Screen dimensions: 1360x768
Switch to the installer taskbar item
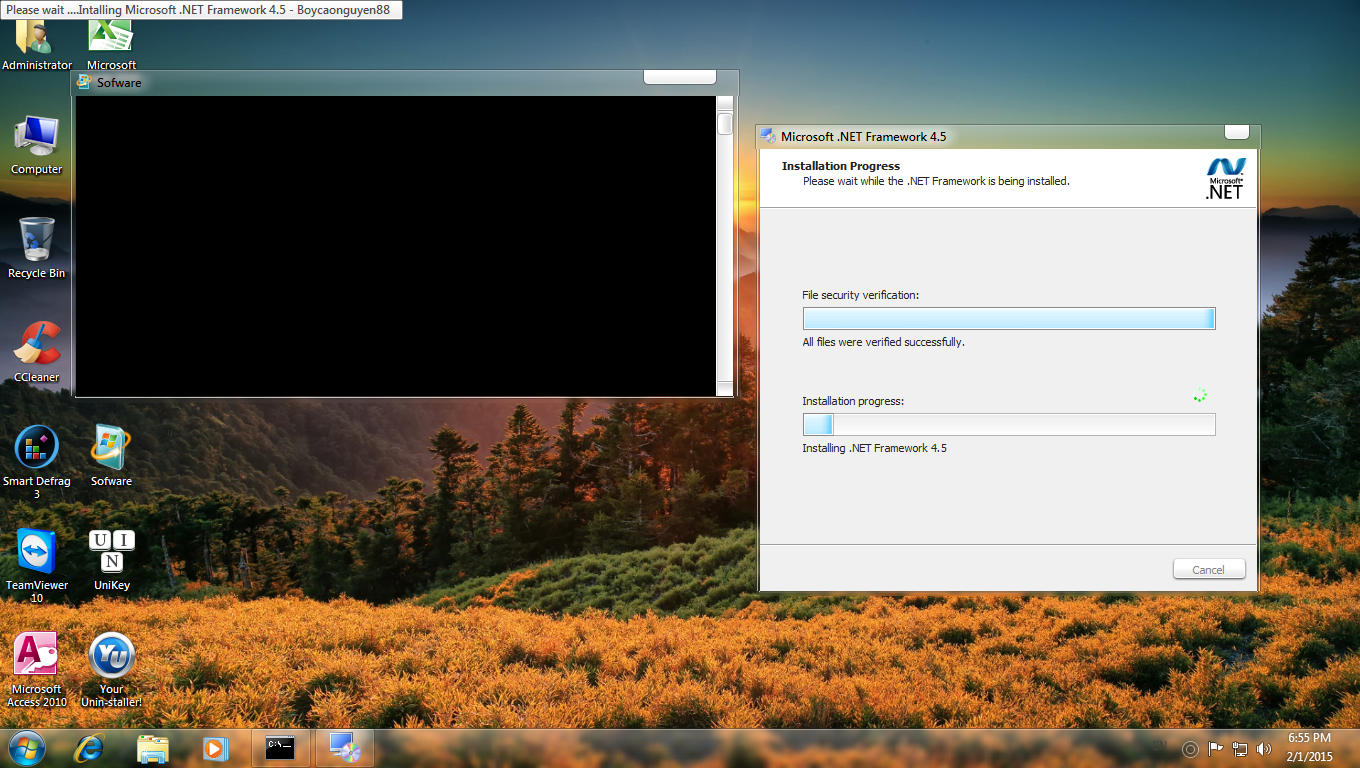[x=345, y=748]
